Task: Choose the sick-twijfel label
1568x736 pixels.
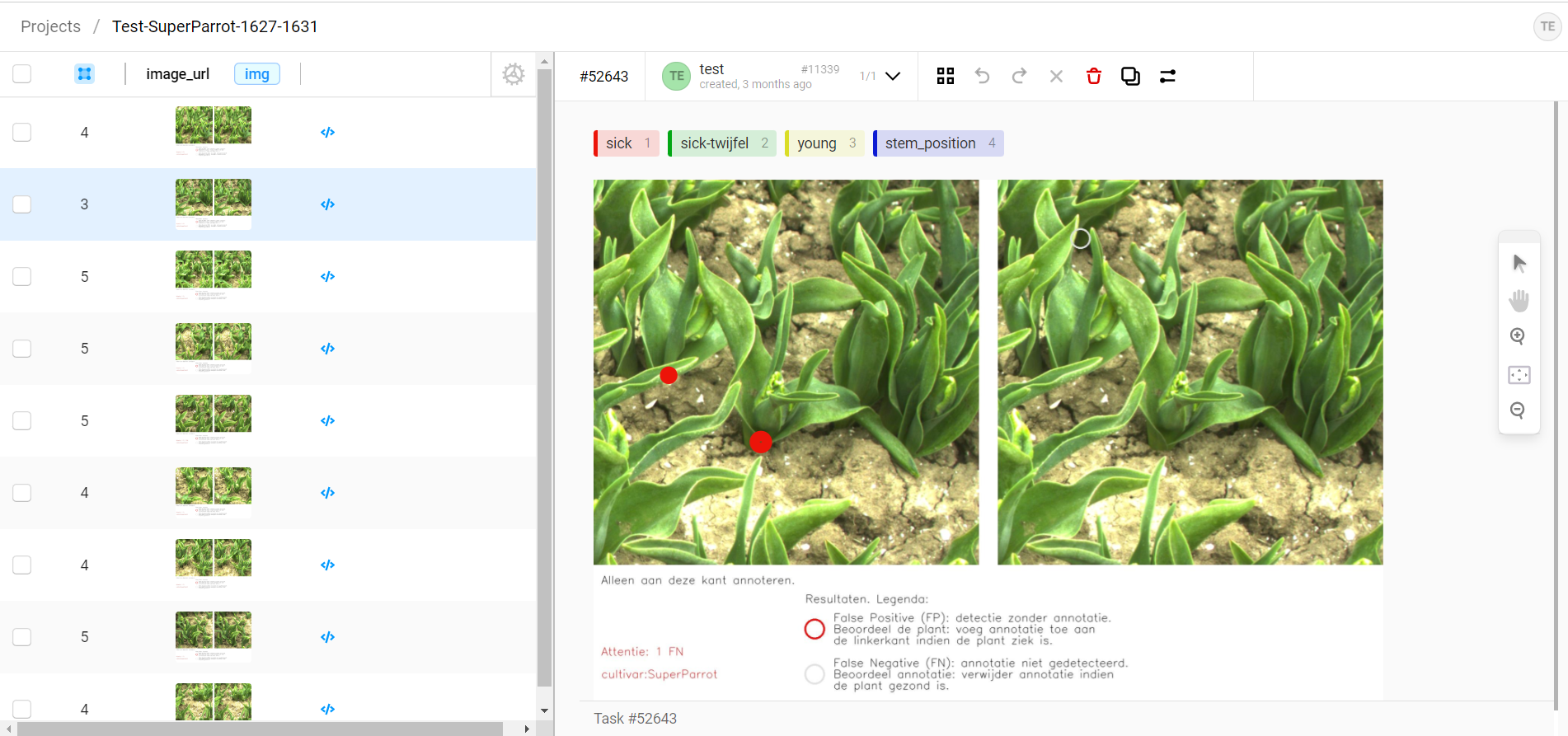Action: tap(722, 143)
